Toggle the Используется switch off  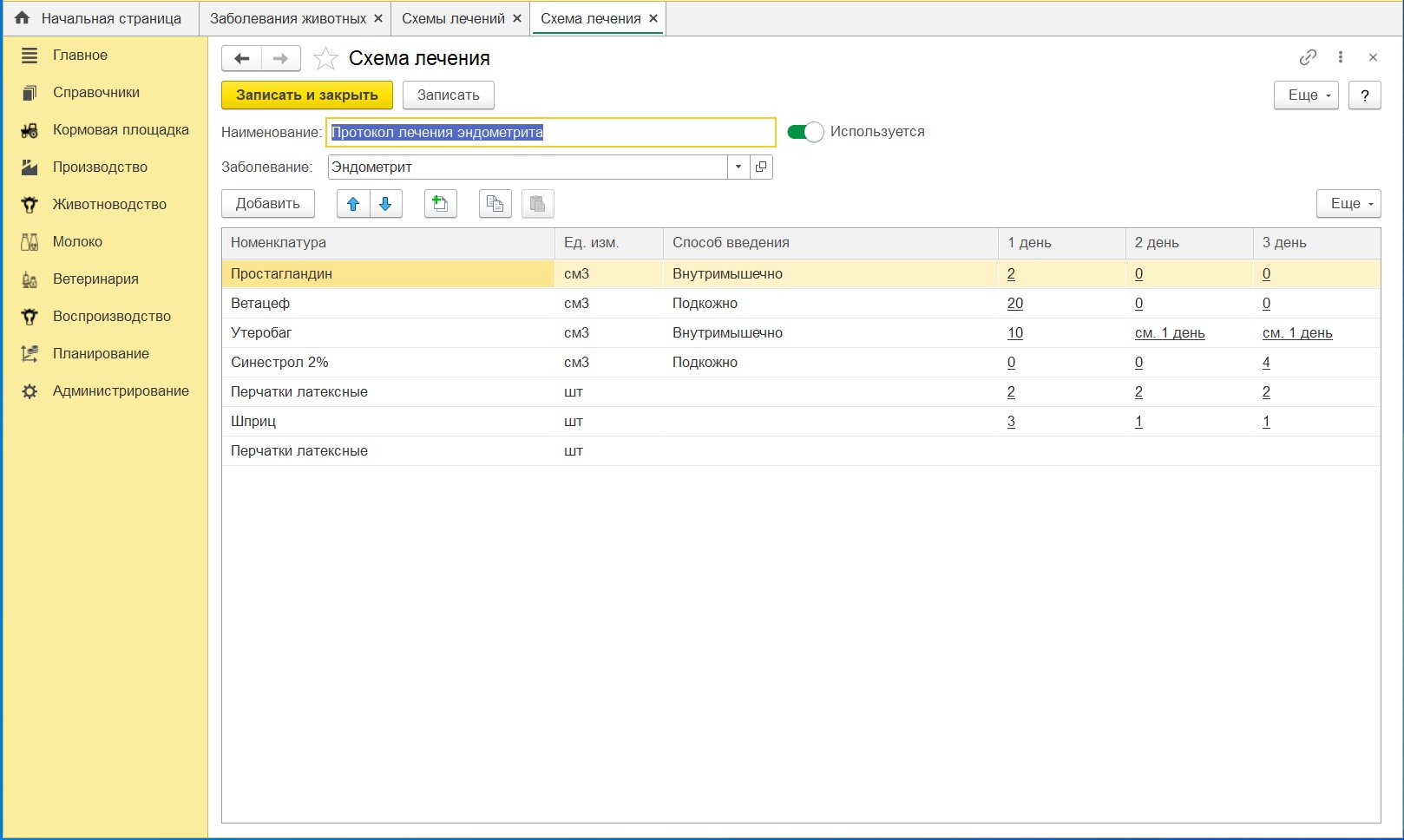click(805, 132)
